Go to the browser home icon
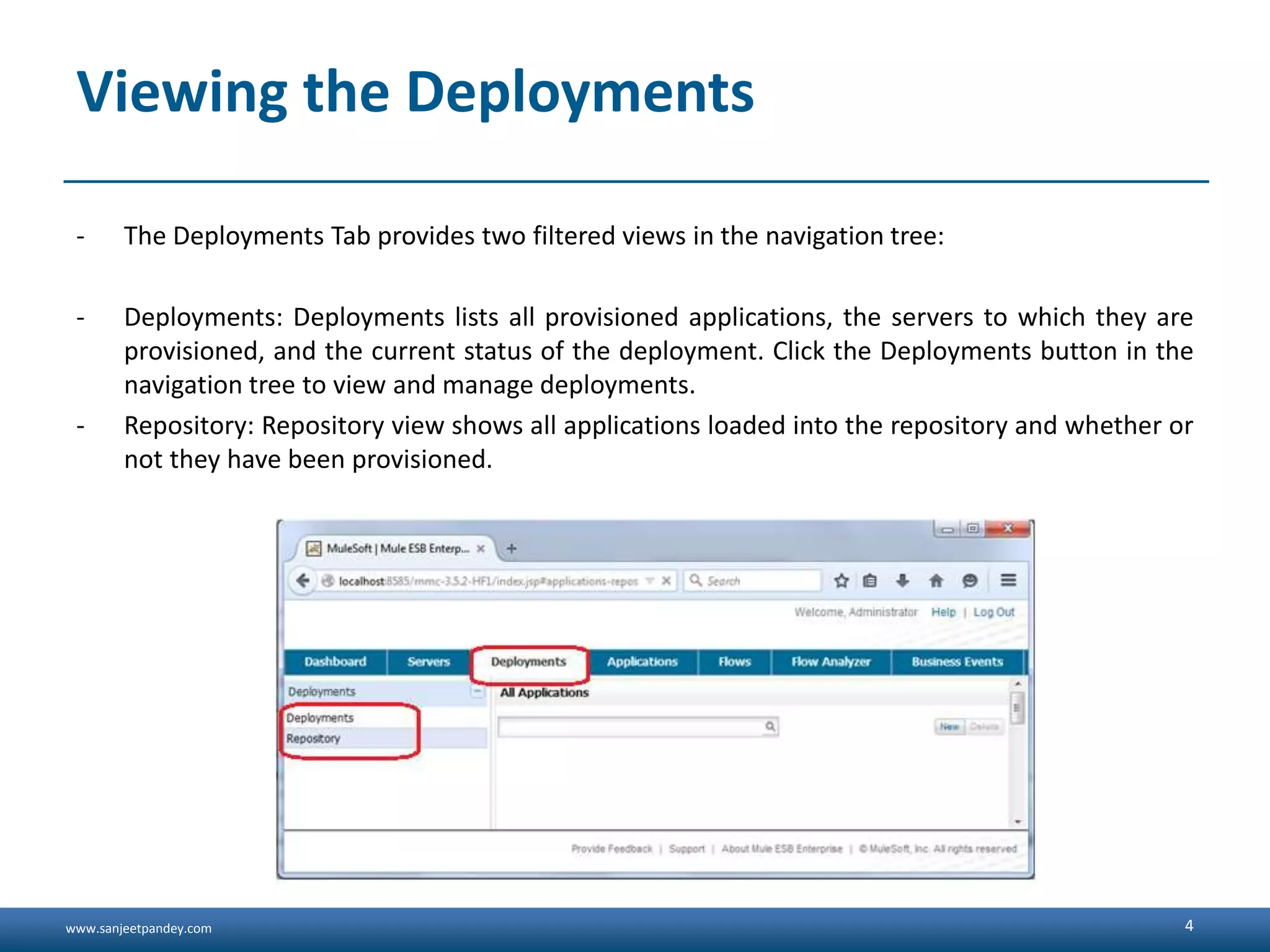Screen dimensions: 1270x952 [x=936, y=581]
